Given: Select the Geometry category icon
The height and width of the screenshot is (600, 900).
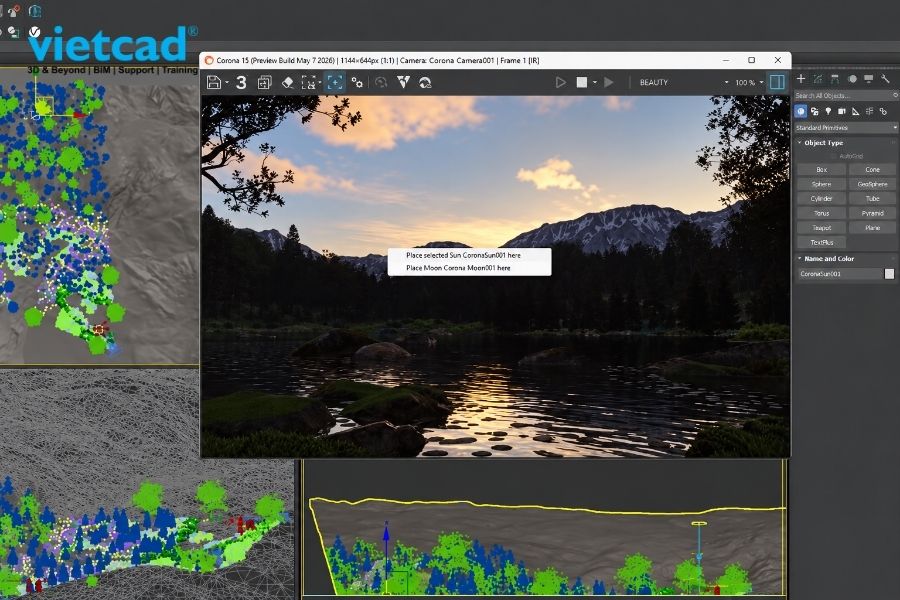Looking at the screenshot, I should [801, 111].
